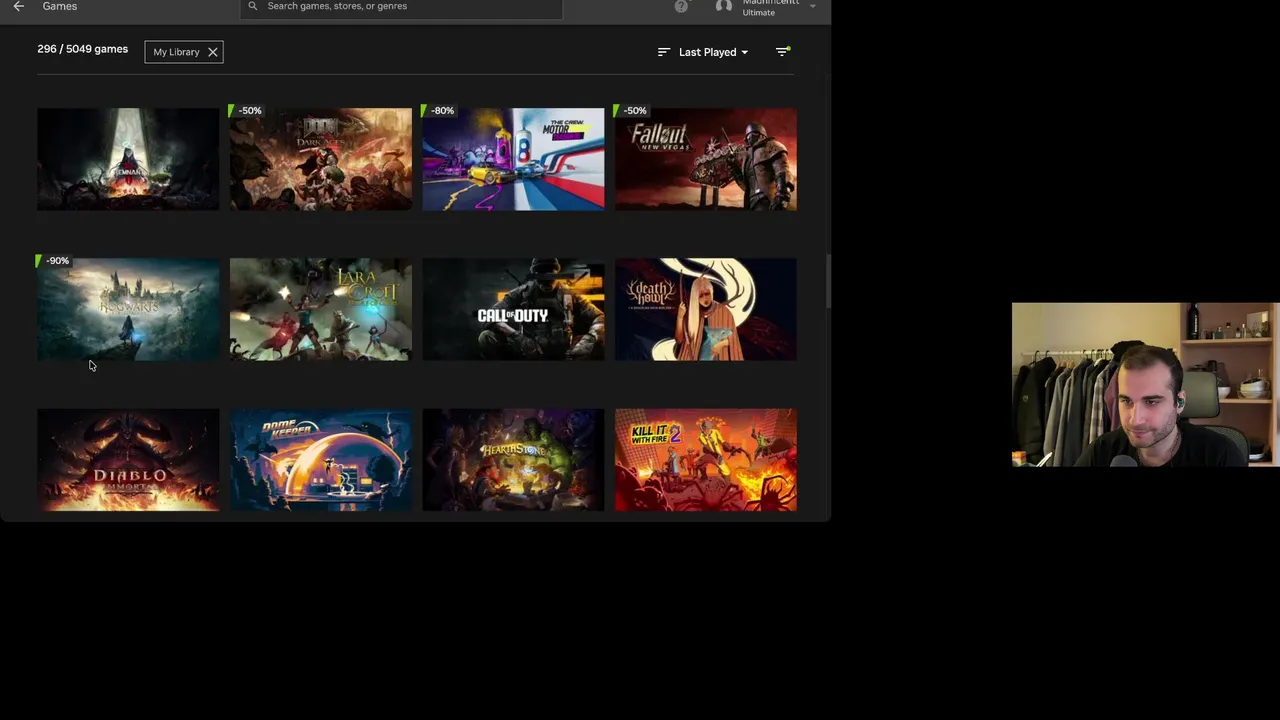Viewport: 1280px width, 720px height.
Task: Click the -50% badge on Fallout New Vegas
Action: (631, 111)
